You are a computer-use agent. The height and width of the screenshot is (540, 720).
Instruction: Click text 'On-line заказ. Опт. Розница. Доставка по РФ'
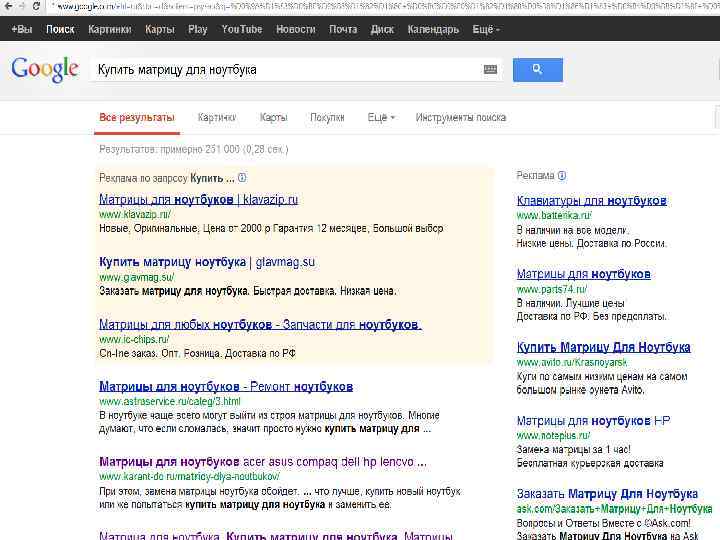(197, 354)
